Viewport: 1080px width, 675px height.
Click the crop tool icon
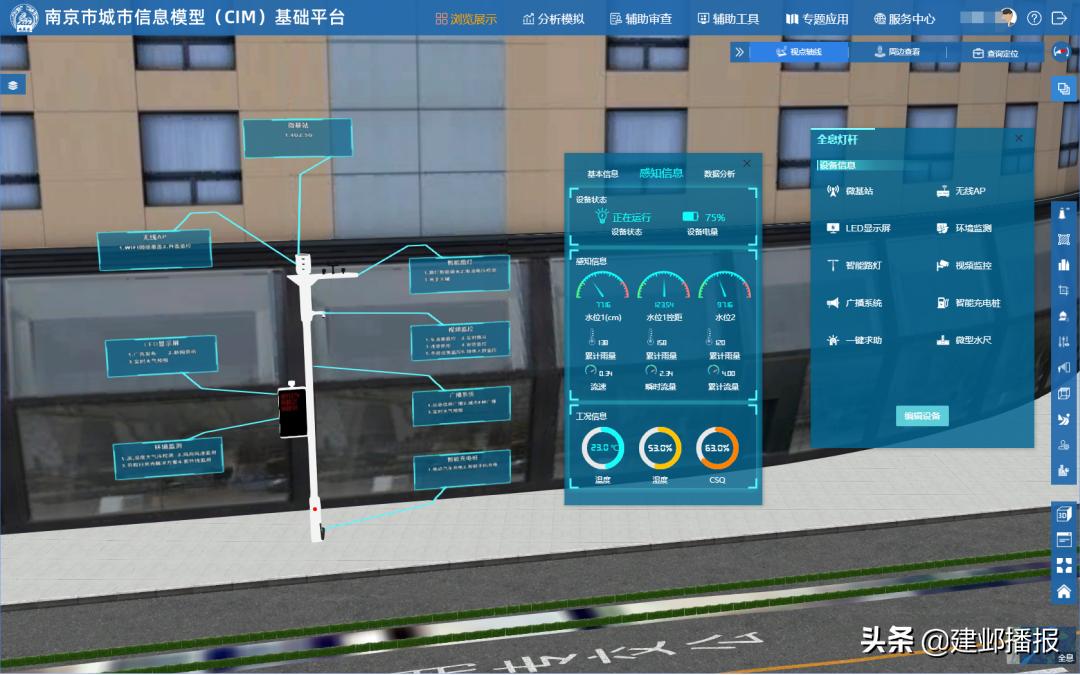[1063, 291]
